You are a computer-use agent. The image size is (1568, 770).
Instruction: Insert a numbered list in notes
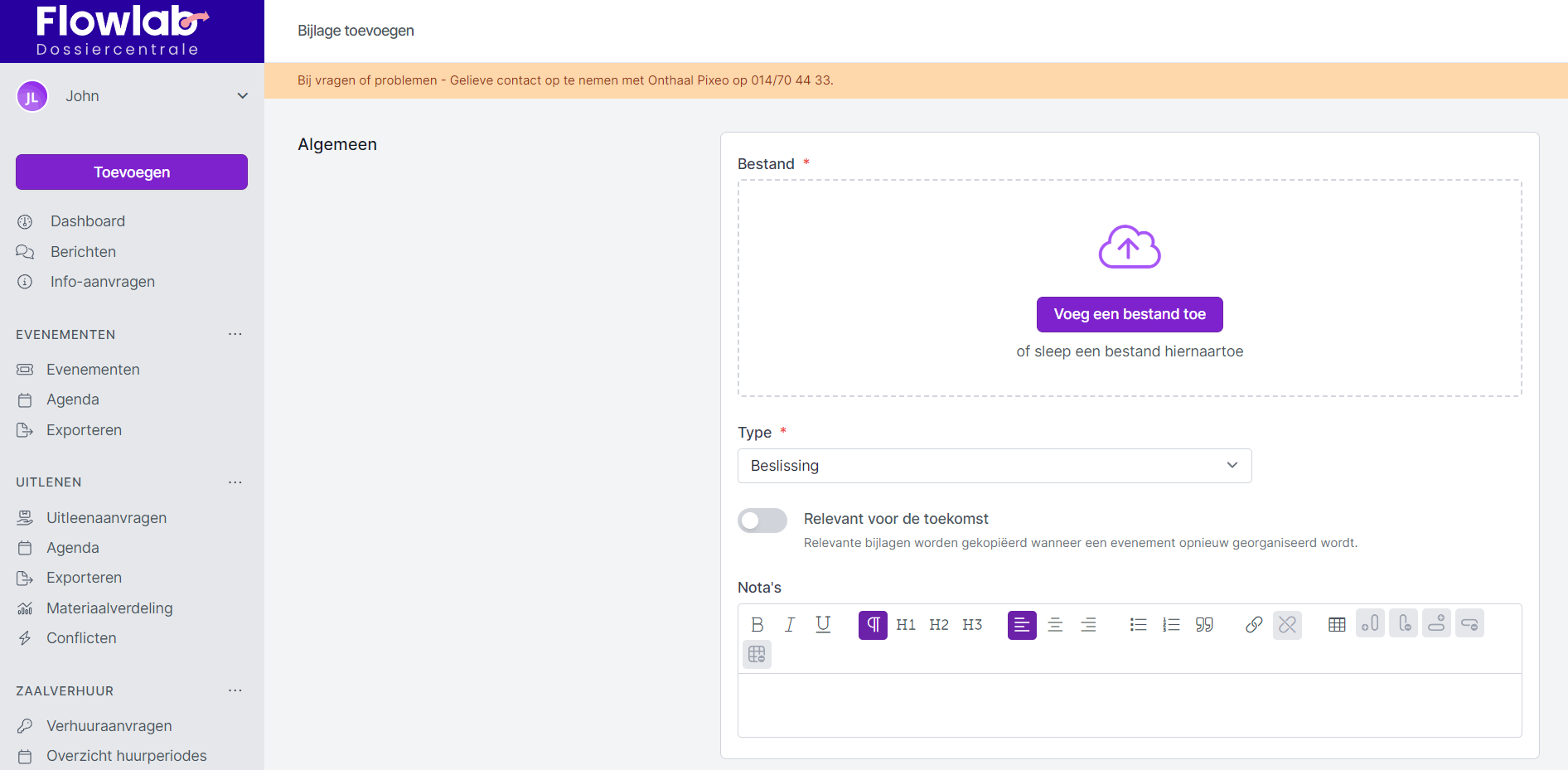1171,624
